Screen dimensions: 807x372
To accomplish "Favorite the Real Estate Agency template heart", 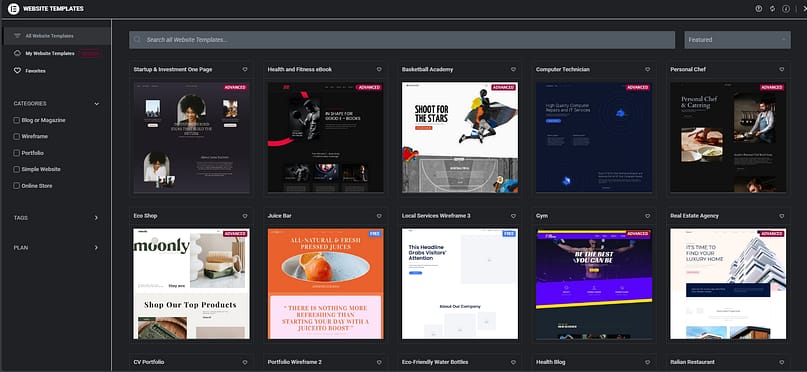I will (x=782, y=216).
